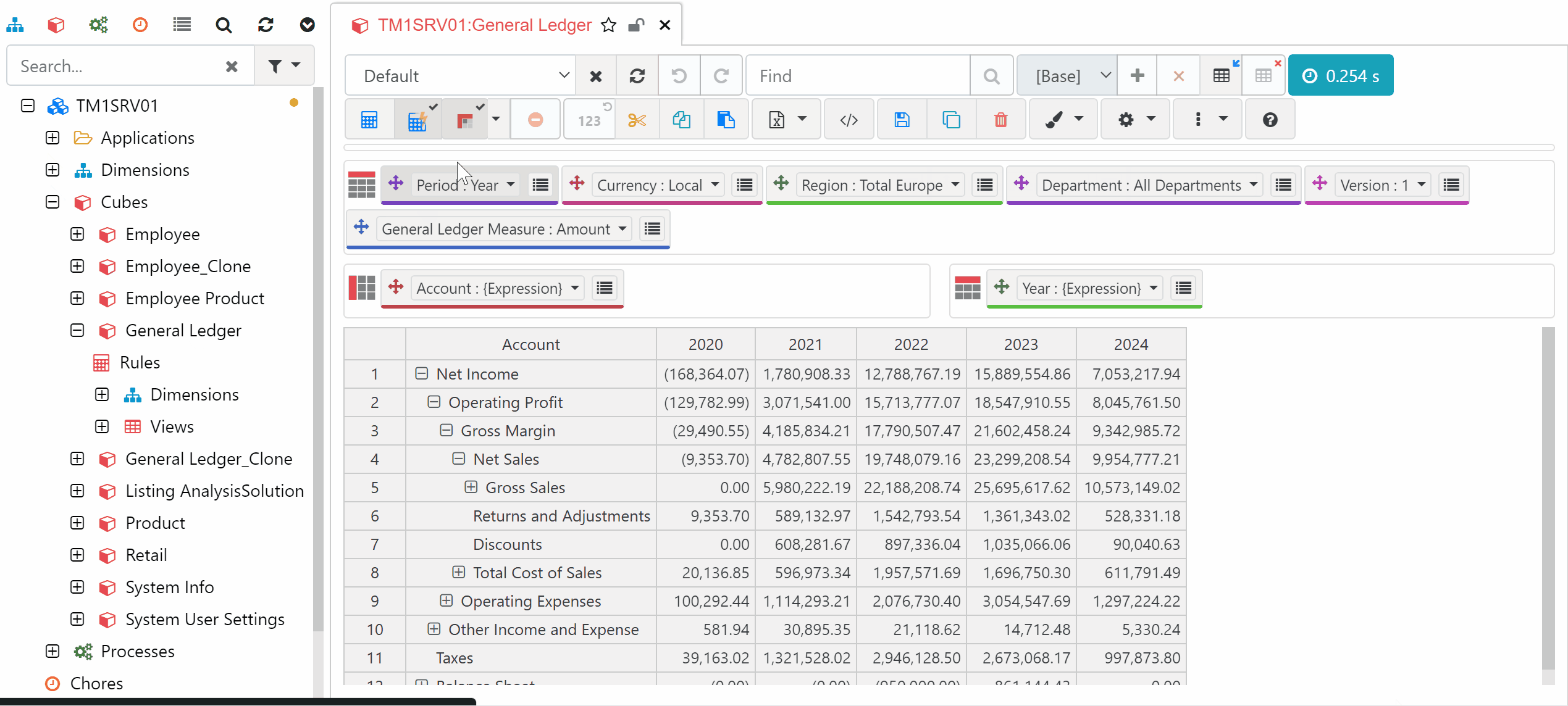Toggle the padlock icon in cube tab
Screen dimensions: 1568x706
635,25
